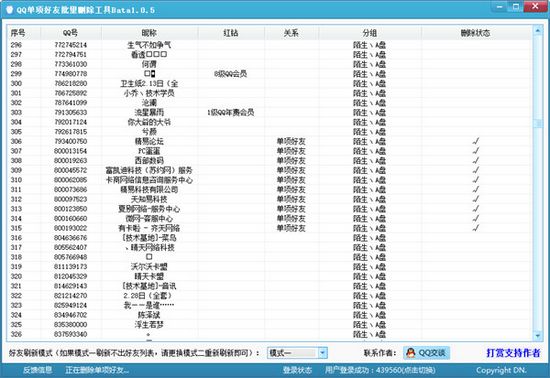Viewport: 550px width, 378px height.
Task: Click the minimize window button
Action: coord(500,7)
